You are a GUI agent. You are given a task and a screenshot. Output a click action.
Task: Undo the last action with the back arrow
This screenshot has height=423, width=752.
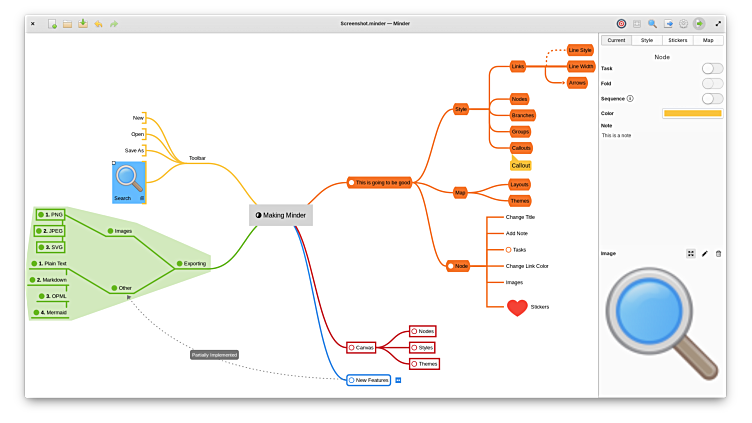[x=98, y=23]
